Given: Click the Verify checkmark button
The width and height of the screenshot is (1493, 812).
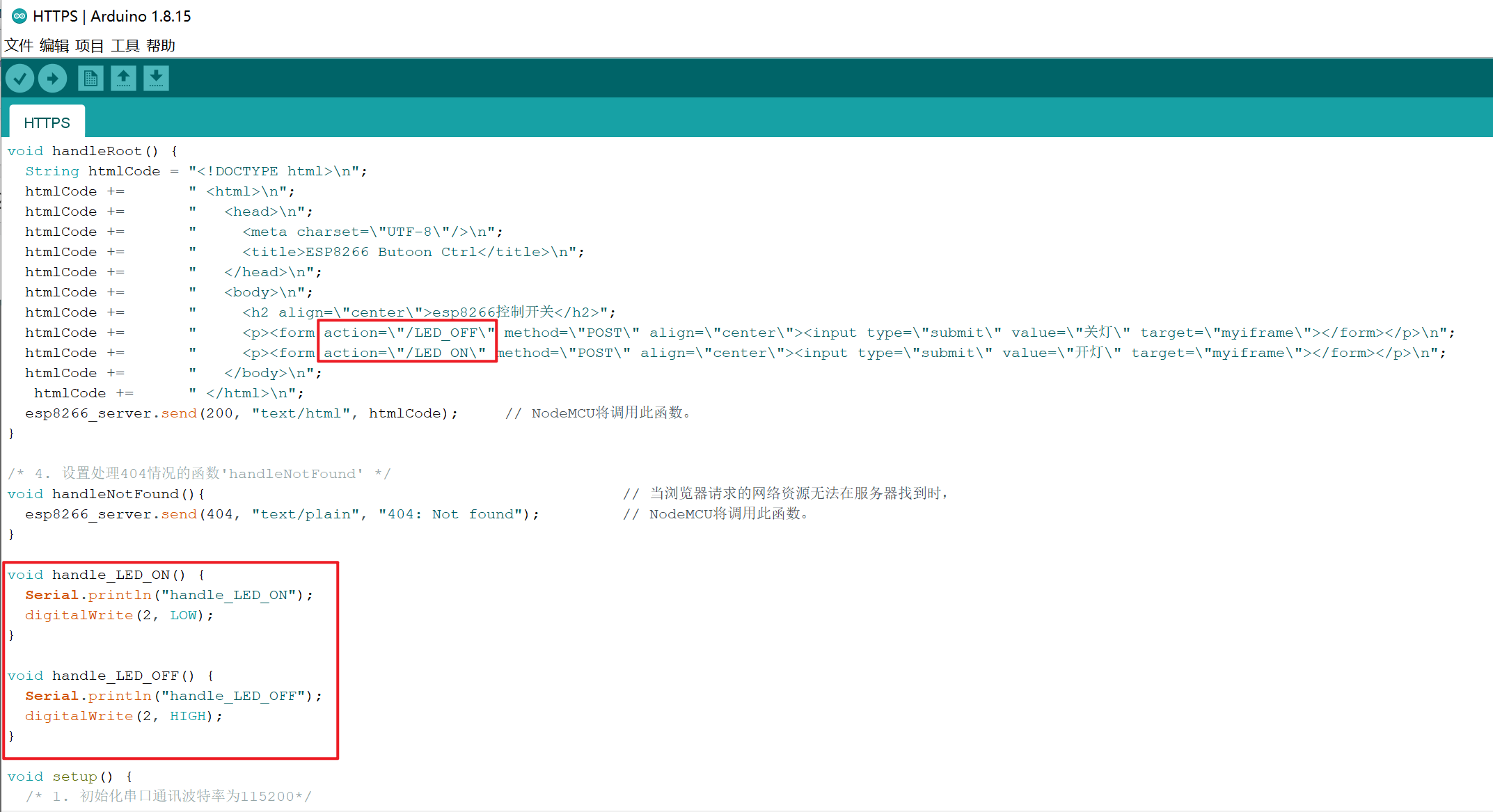Looking at the screenshot, I should (20, 78).
